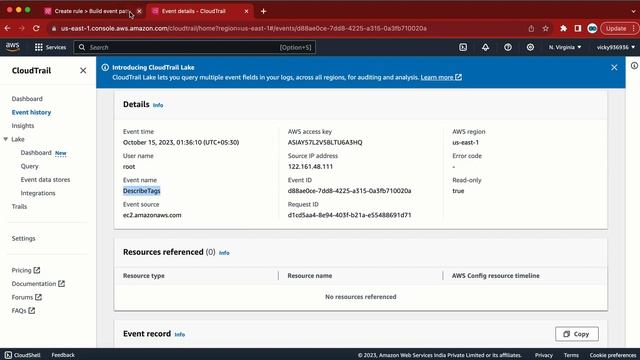Open the tab list chevron in browser
This screenshot has width=640, height=360.
click(634, 11)
